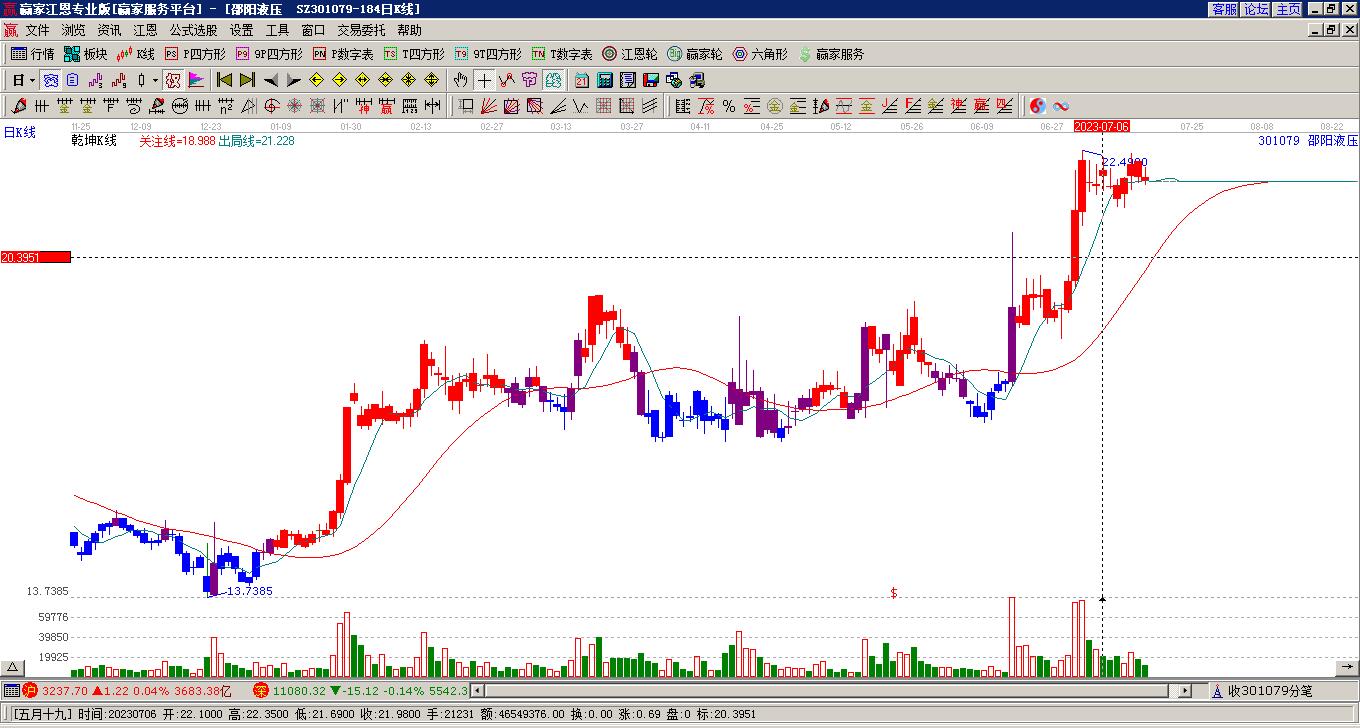Viewport: 1360px width, 728px height.
Task: Open the 9P四方形 tool
Action: point(269,54)
